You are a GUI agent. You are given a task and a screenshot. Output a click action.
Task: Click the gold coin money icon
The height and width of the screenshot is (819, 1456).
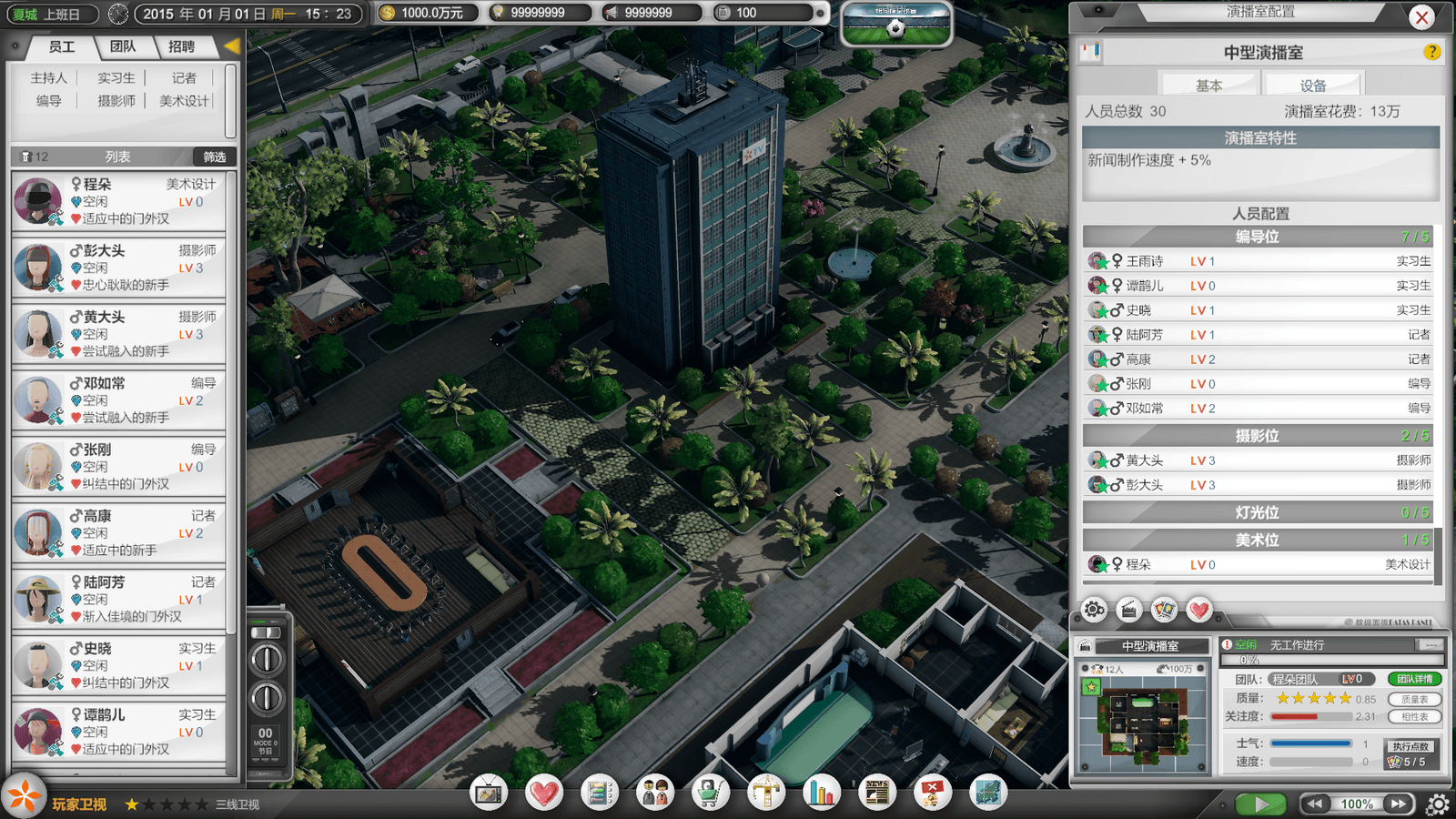pyautogui.click(x=388, y=13)
